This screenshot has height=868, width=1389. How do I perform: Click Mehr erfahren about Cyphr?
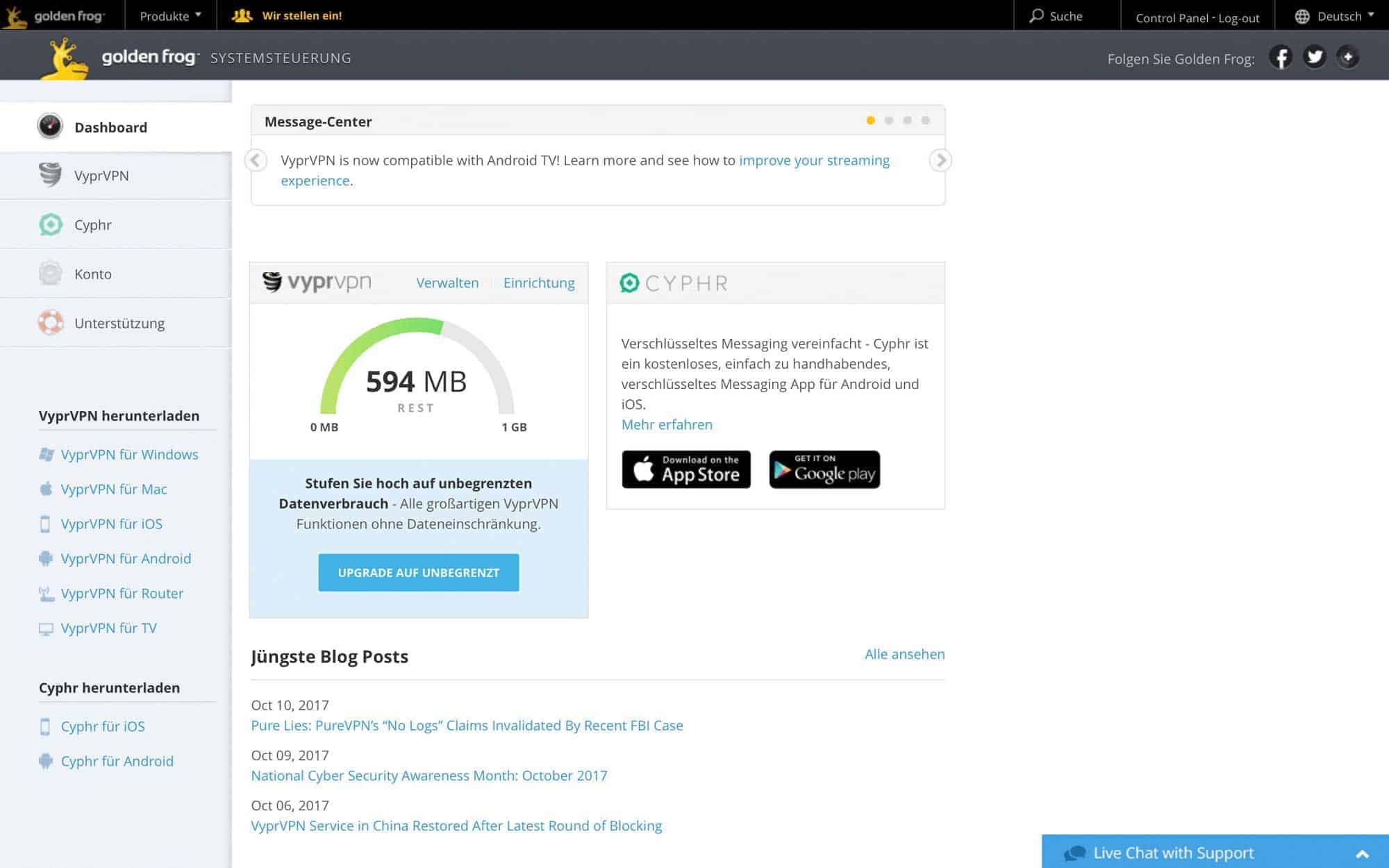(x=667, y=424)
